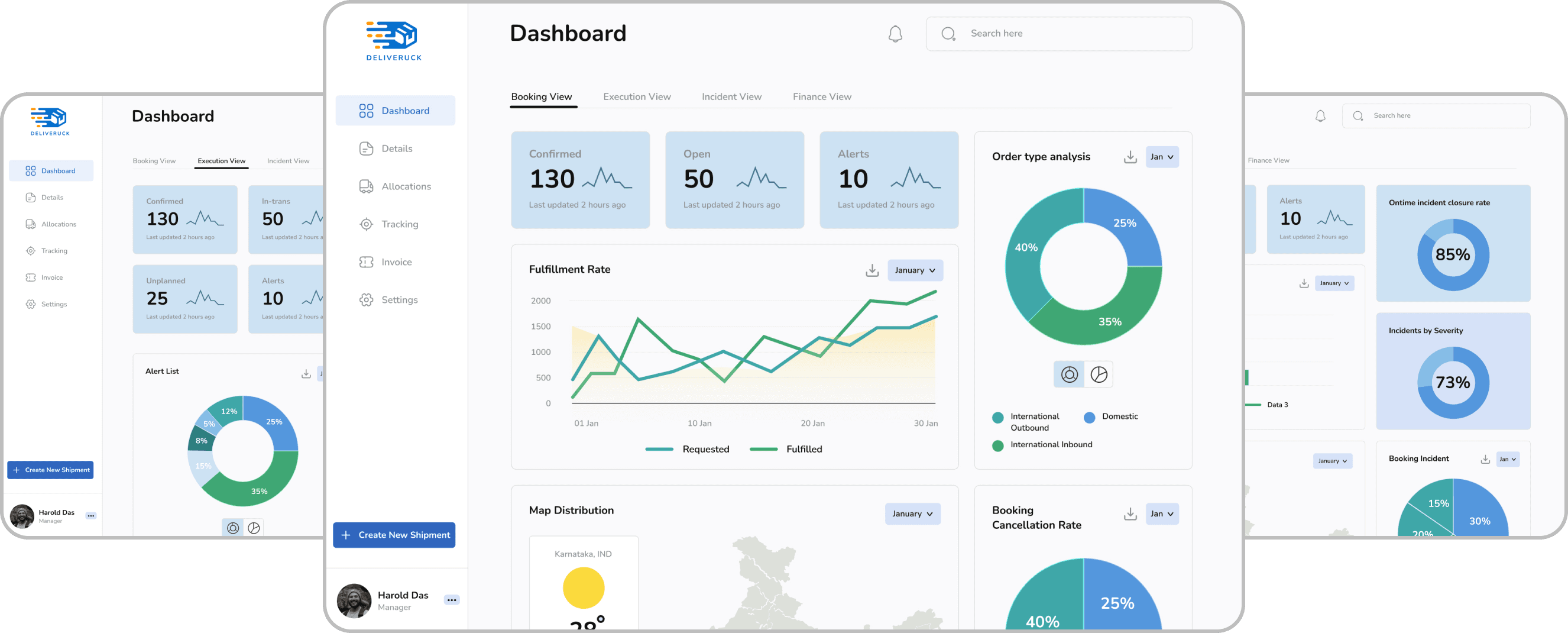
Task: Select Booking View tab in left window
Action: pos(154,161)
